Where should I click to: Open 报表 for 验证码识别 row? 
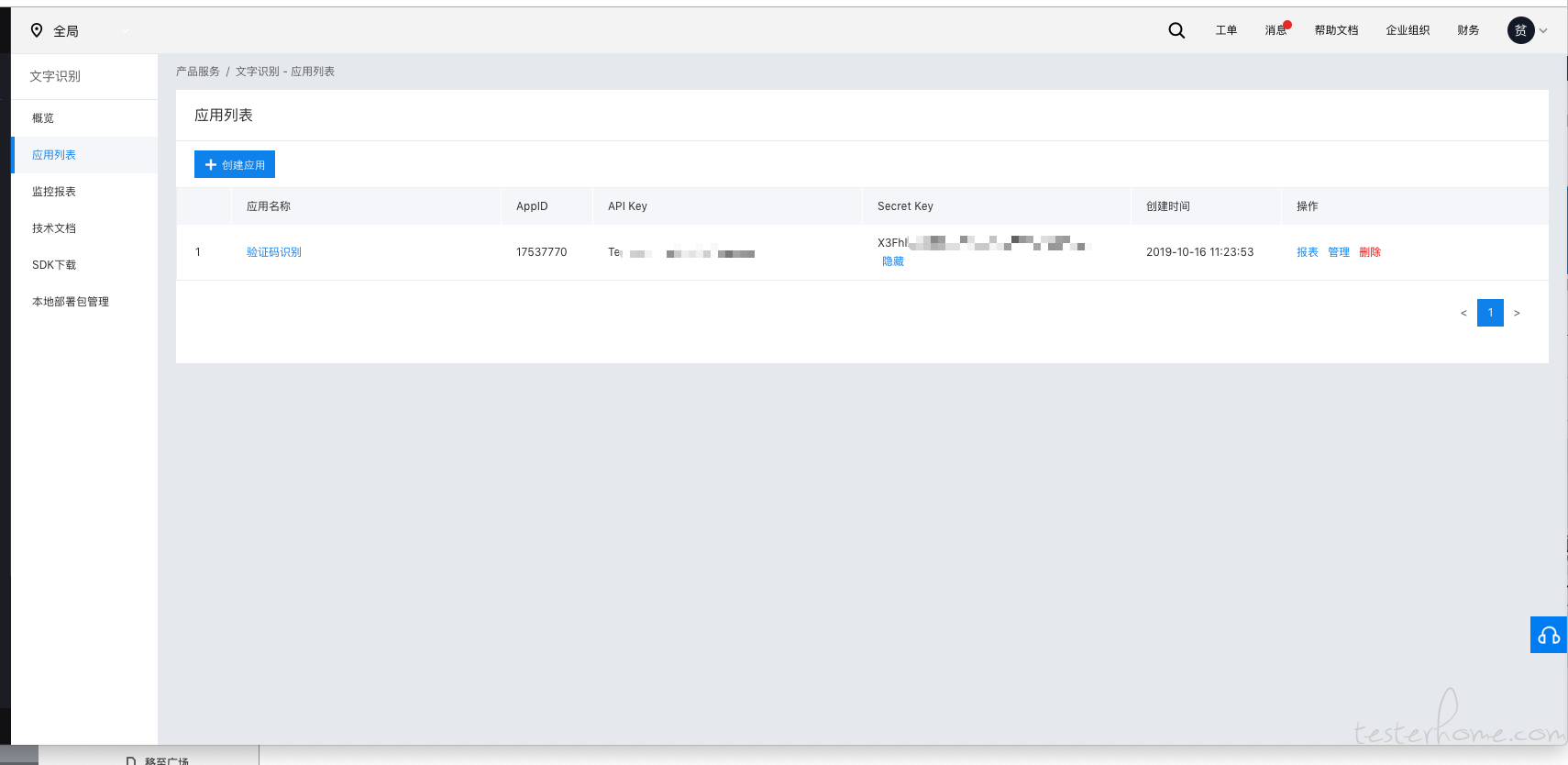pyautogui.click(x=1308, y=252)
